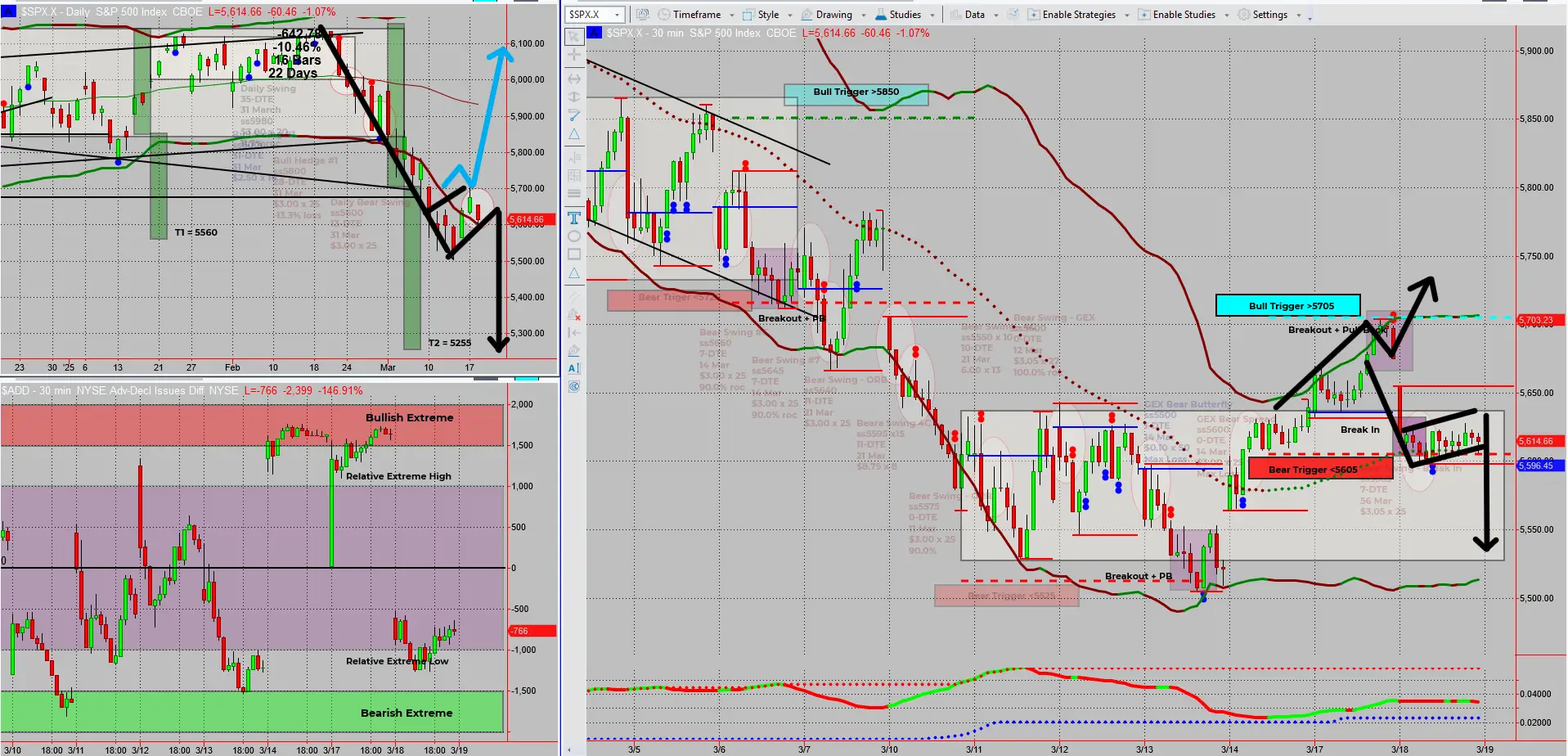Screen dimensions: 1568x756
Task: Click 'Bearish Extreme' text on $ADD chart
Action: [407, 713]
